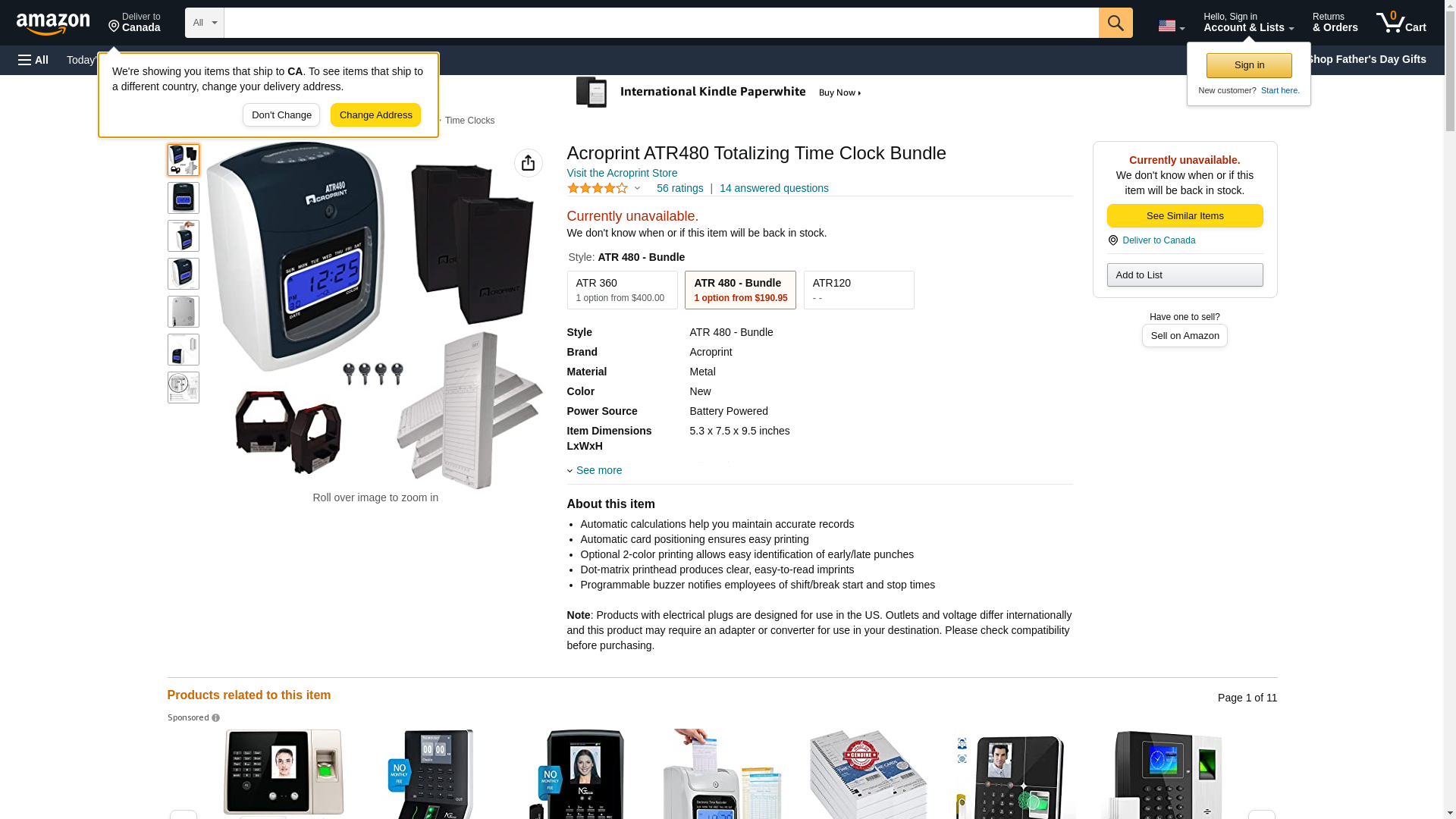Open Returns & Orders
The image size is (1456, 819).
click(x=1335, y=23)
